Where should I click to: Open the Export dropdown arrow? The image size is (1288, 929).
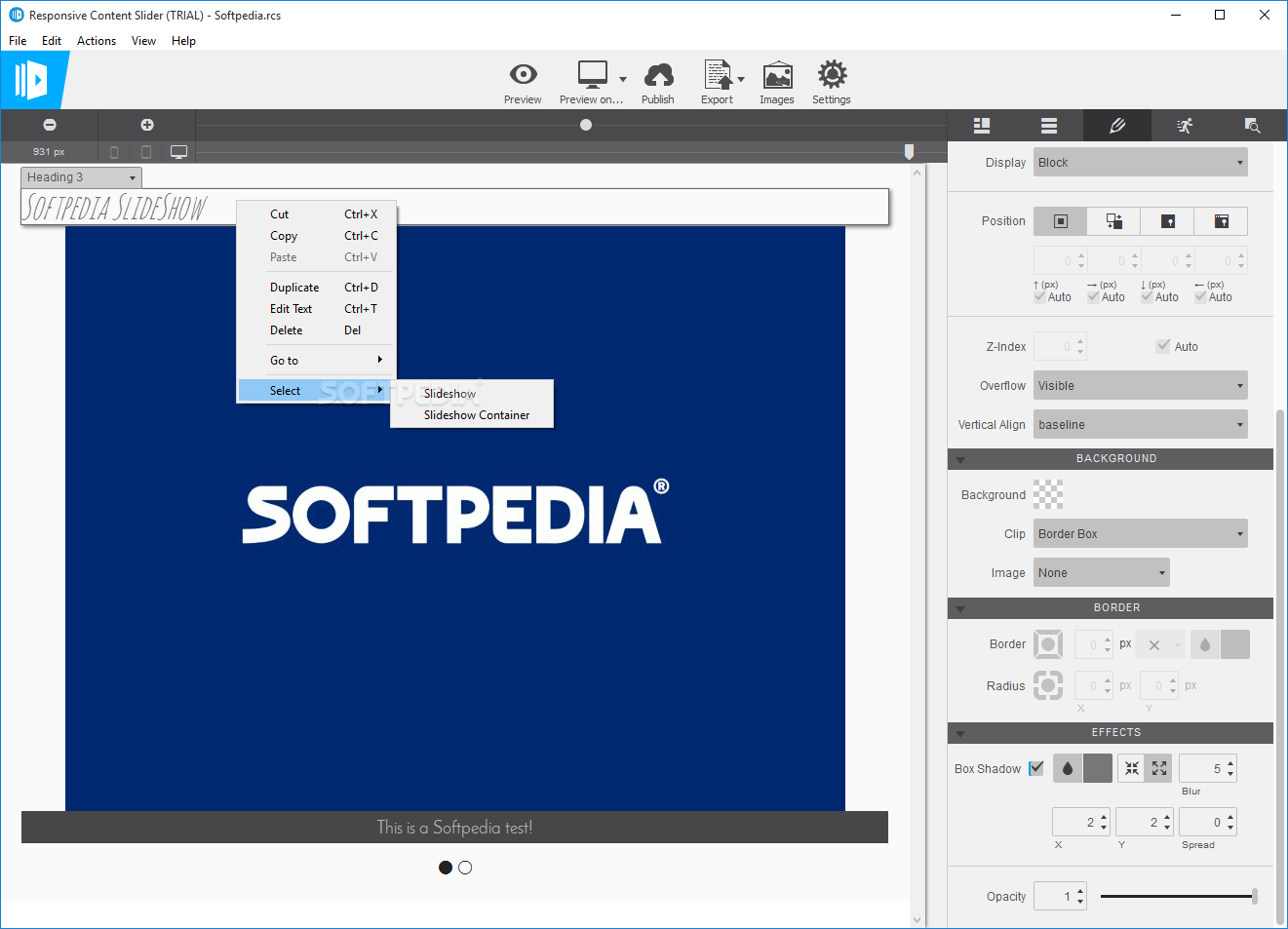click(741, 80)
